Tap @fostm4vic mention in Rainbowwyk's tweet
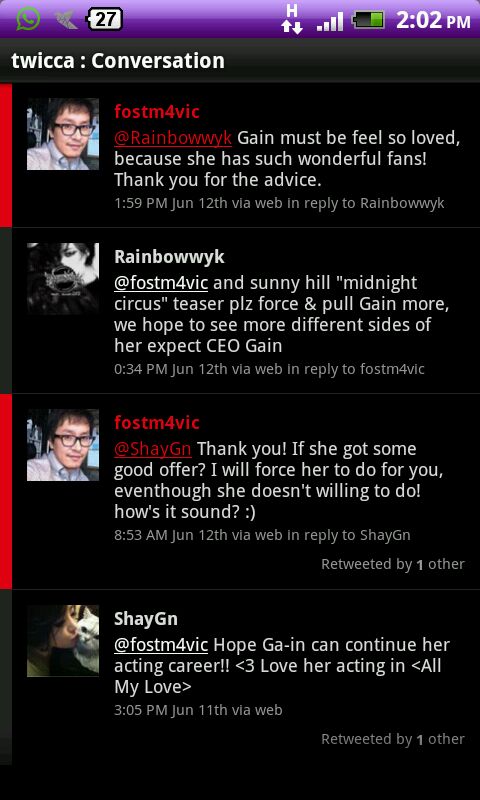This screenshot has height=800, width=480. point(161,283)
